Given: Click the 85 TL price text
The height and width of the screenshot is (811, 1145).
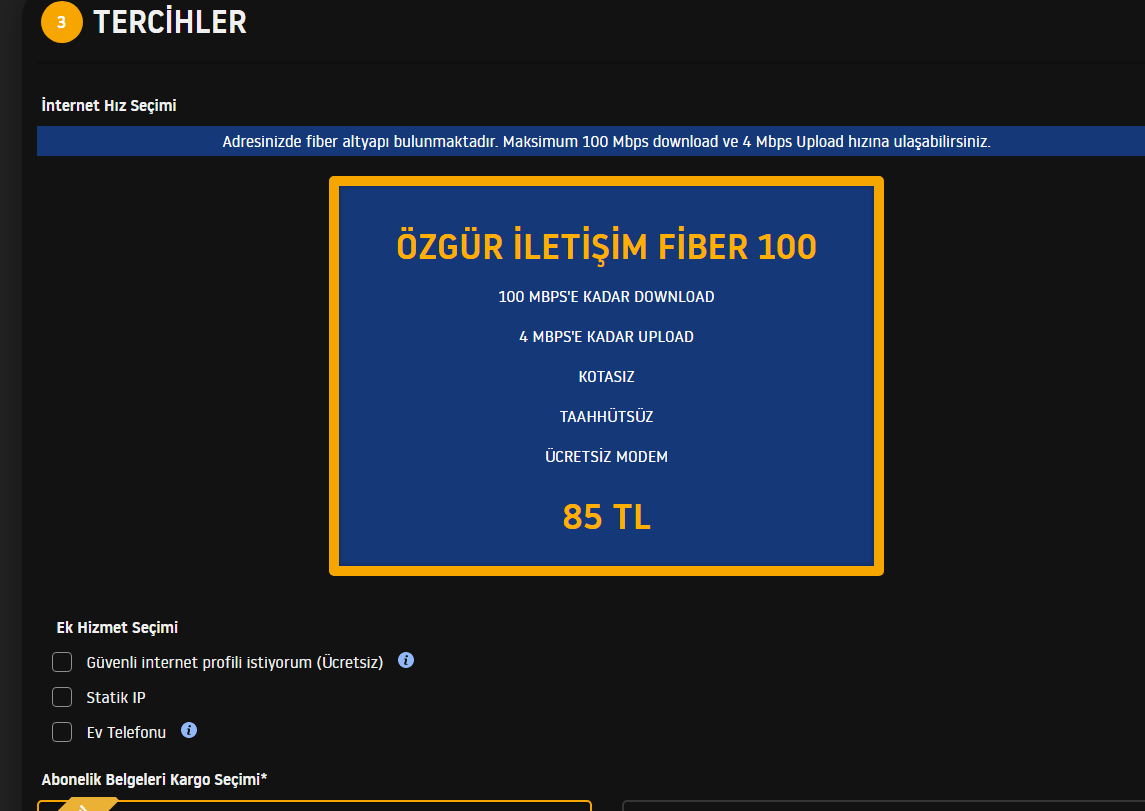Looking at the screenshot, I should [606, 517].
